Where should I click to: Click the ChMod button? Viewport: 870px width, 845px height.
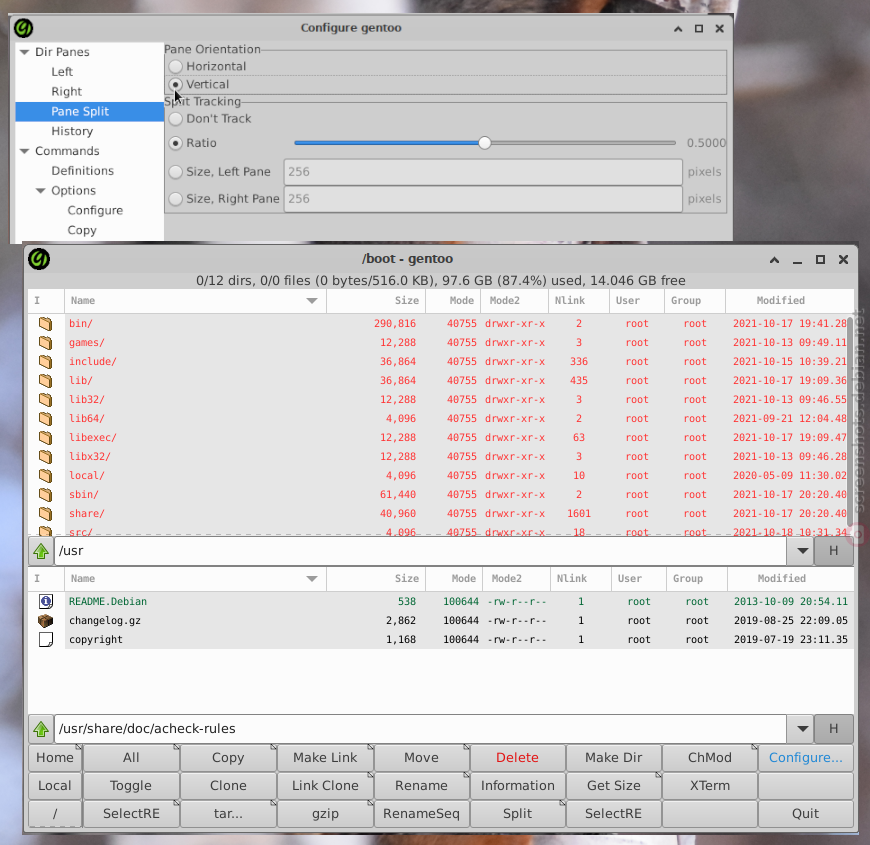[x=710, y=758]
